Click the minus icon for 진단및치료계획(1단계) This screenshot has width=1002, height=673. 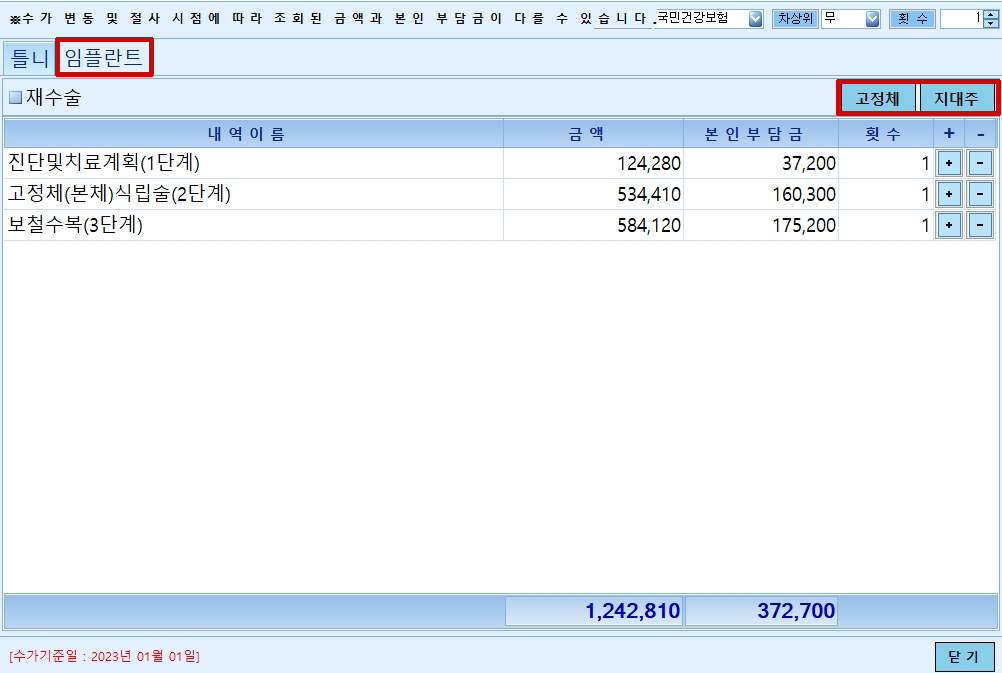point(980,163)
